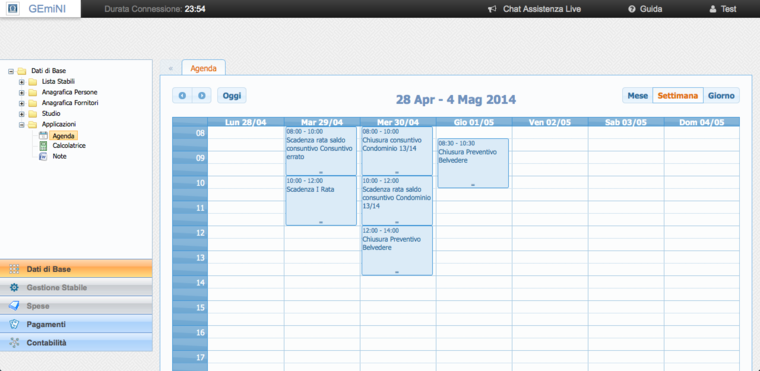Open the Scadenza I Rata event
The width and height of the screenshot is (760, 371).
321,200
